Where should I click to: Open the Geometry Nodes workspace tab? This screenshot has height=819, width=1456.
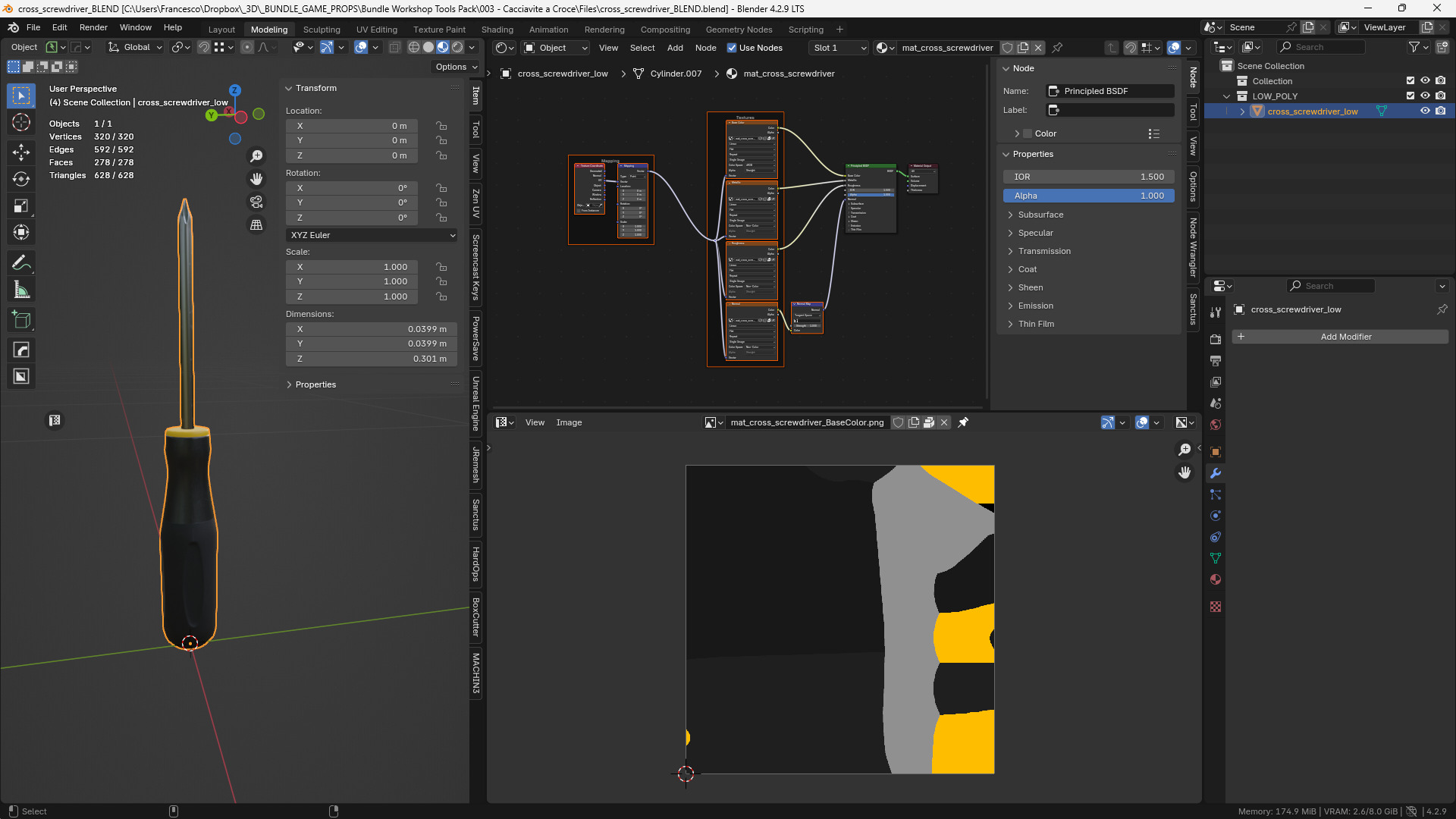739,30
